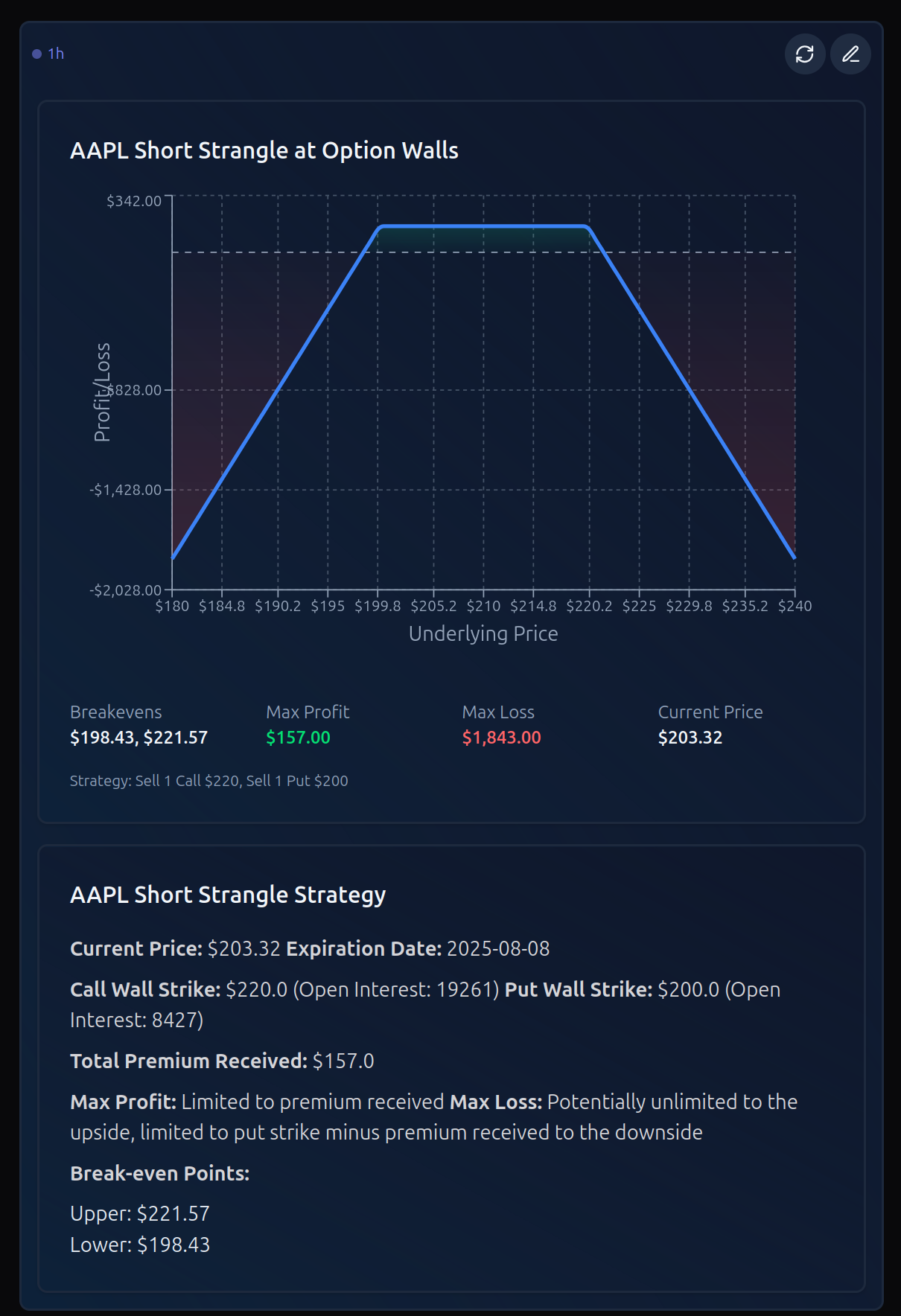Viewport: 901px width, 1316px height.
Task: Click the AAPL Short Strangle Strategy heading
Action: pos(227,895)
